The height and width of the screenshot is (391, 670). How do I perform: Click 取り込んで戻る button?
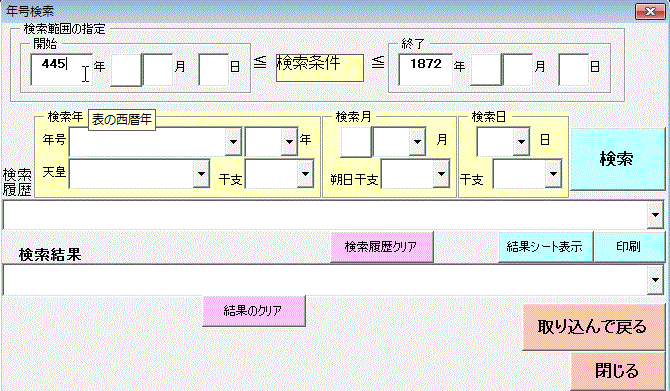pos(593,327)
